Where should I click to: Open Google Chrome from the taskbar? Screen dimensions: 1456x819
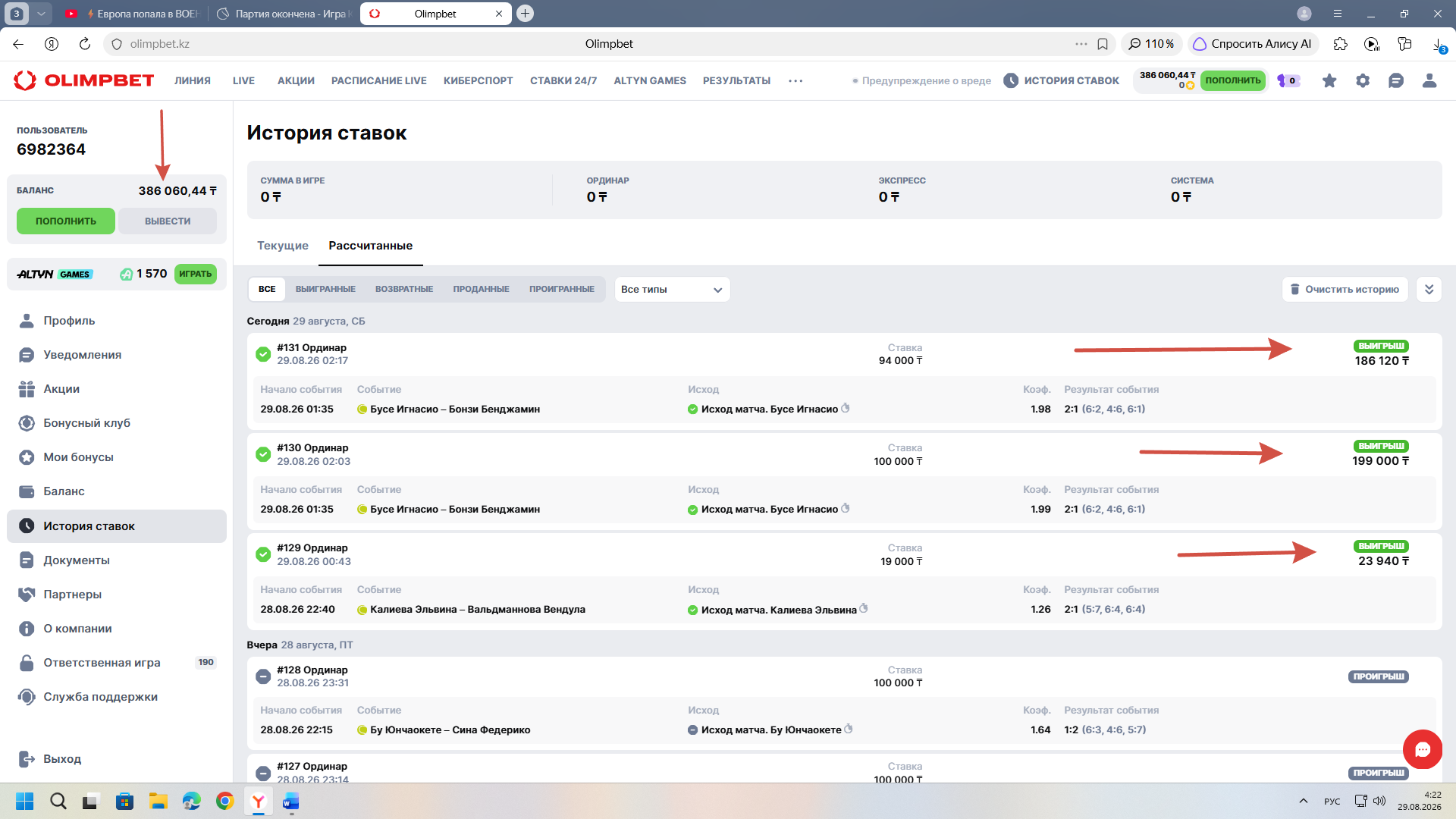click(x=225, y=801)
